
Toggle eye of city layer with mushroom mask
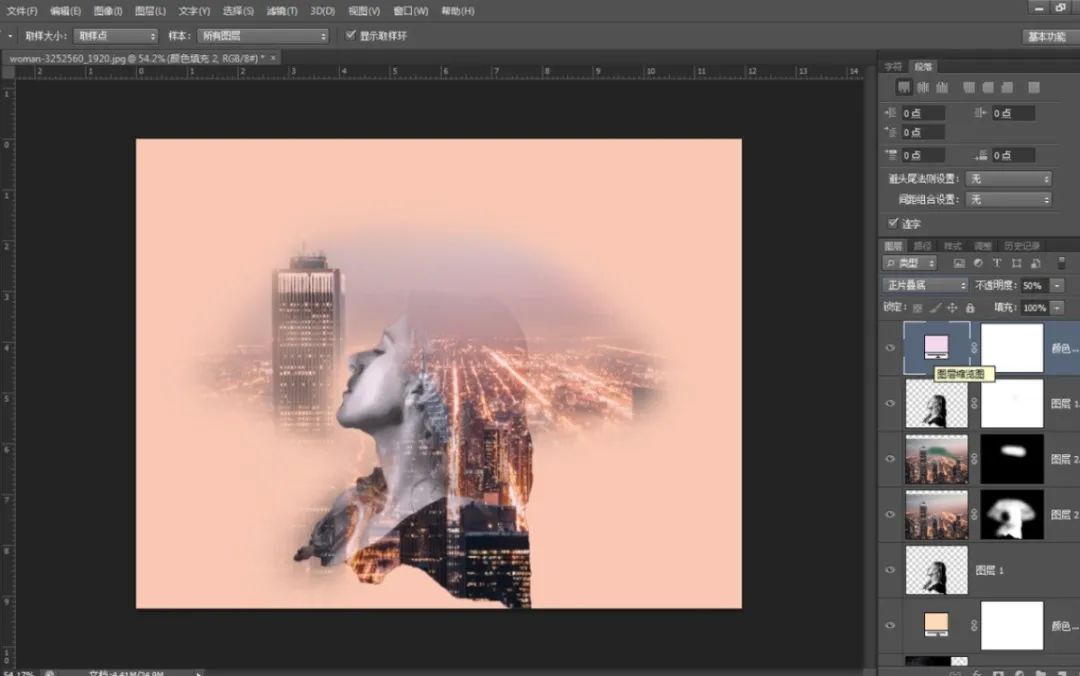coord(890,514)
